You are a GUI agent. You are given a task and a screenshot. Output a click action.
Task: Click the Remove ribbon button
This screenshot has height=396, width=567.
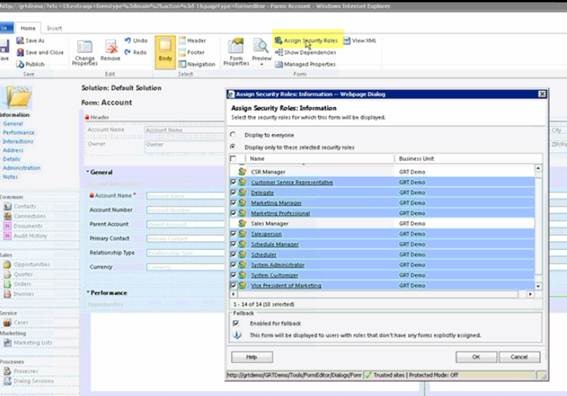pos(110,51)
